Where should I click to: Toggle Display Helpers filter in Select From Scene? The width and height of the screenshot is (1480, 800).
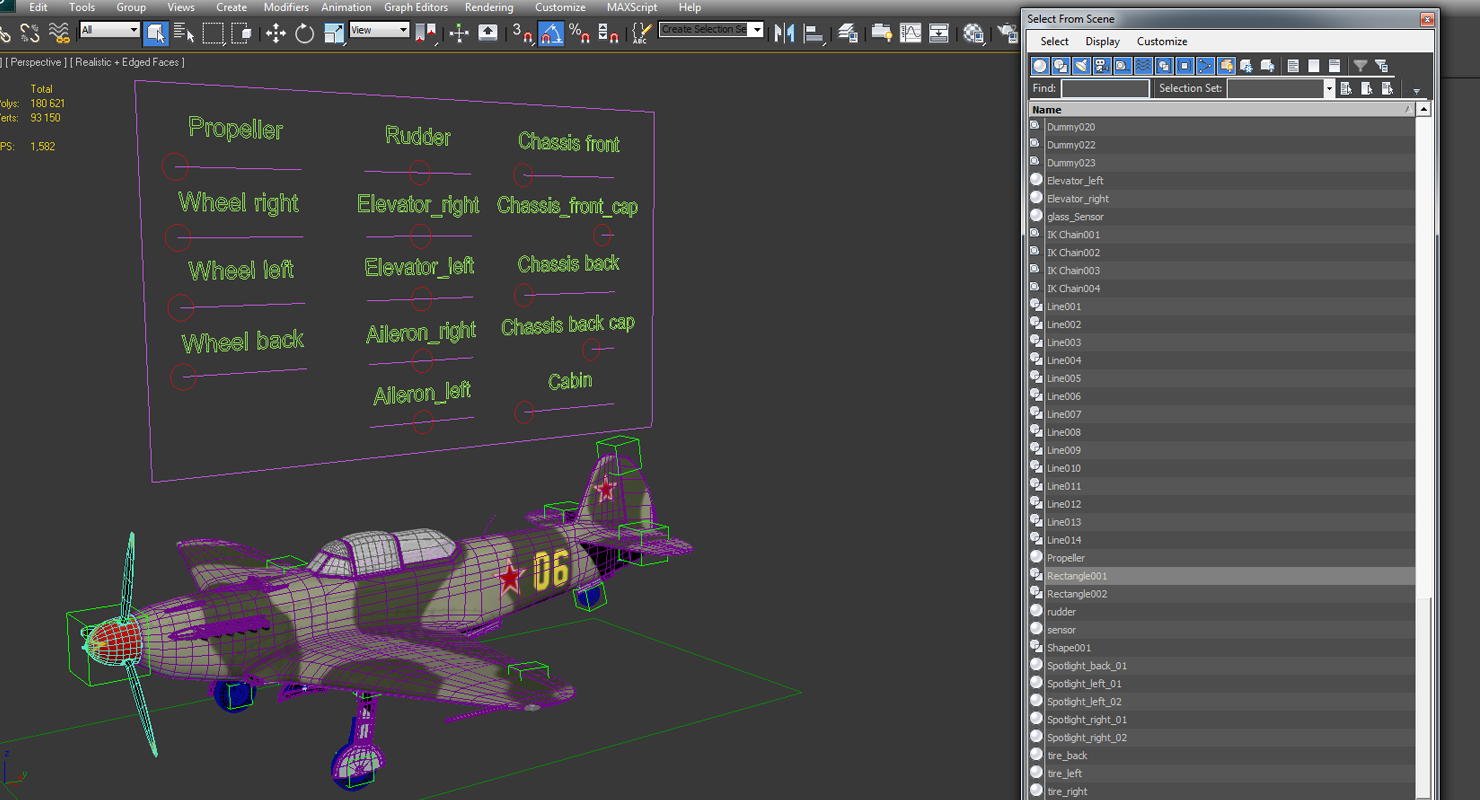click(x=1122, y=66)
